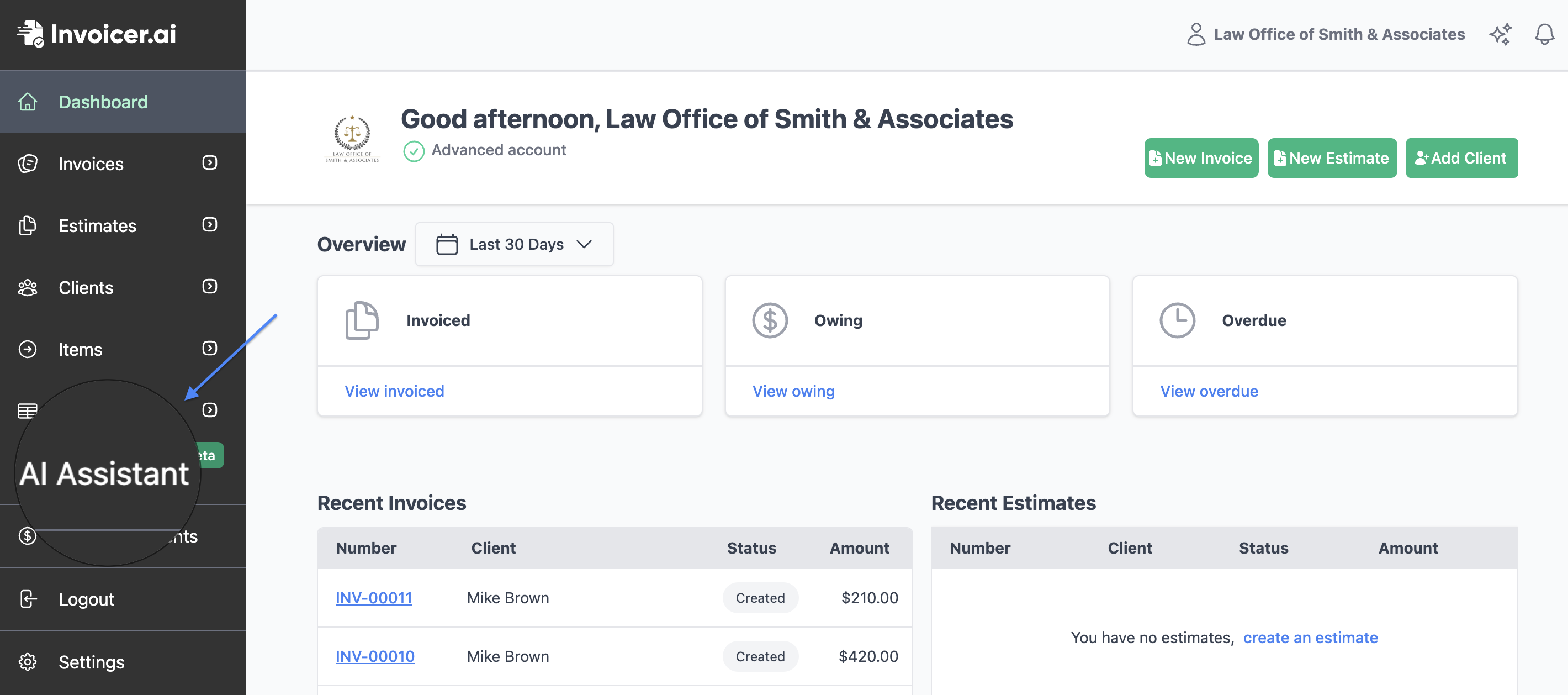Click the user profile icon beside account name

pyautogui.click(x=1196, y=34)
